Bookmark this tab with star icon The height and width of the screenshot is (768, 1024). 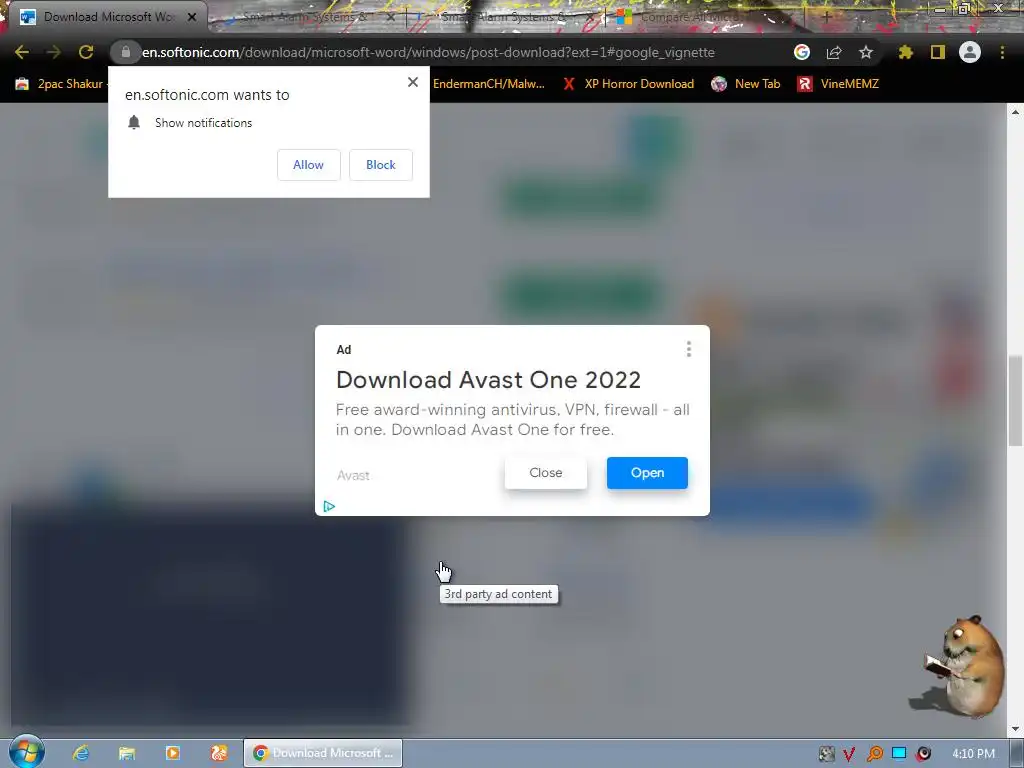tap(866, 52)
